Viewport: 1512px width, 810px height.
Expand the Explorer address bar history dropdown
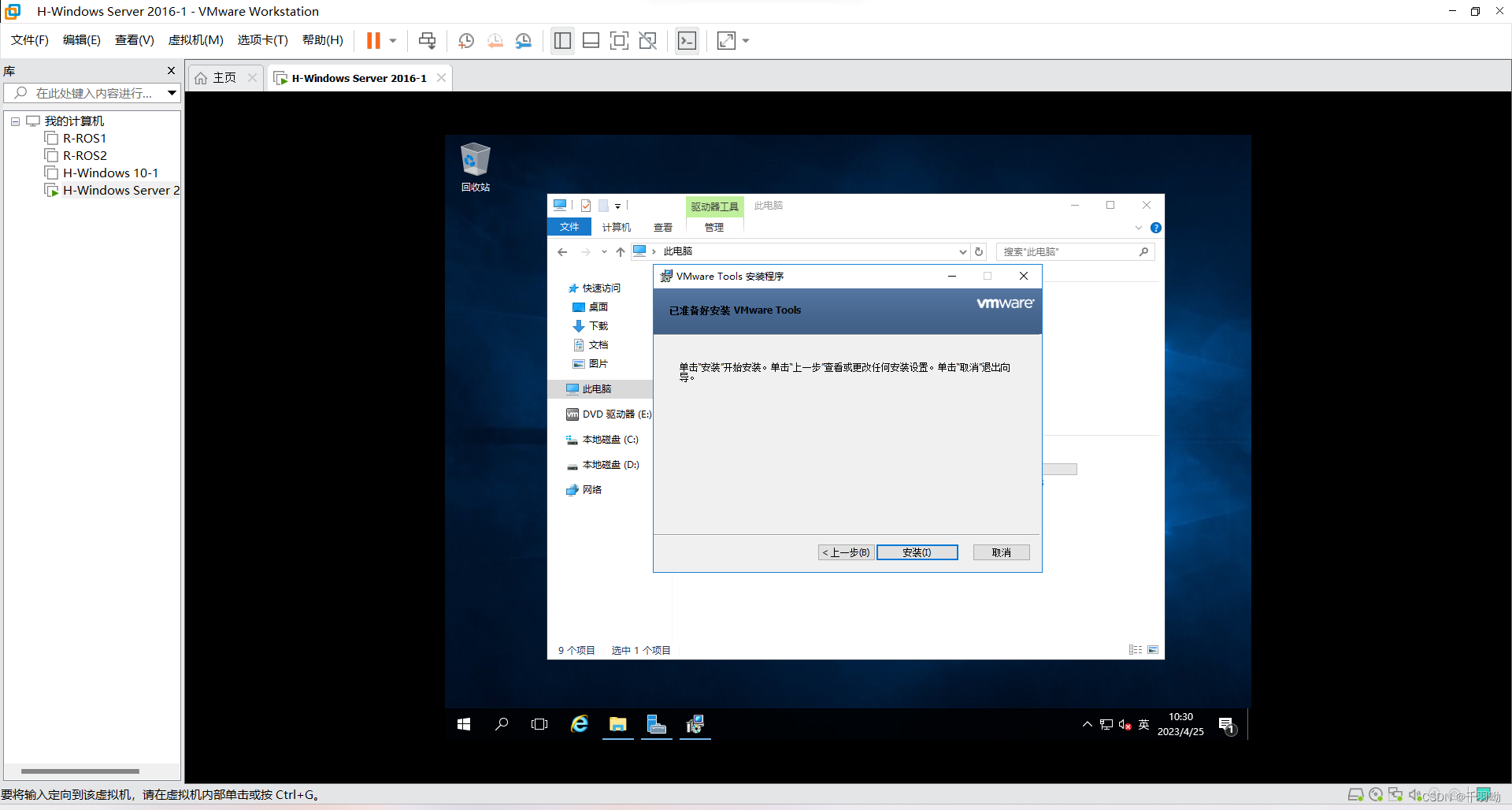coord(962,252)
